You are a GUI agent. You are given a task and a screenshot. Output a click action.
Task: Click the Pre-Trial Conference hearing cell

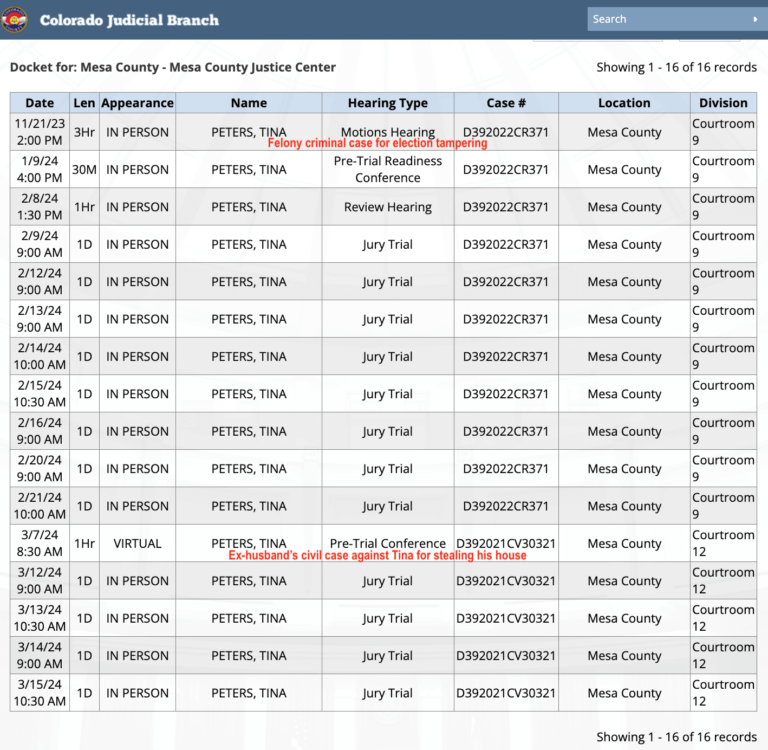(388, 543)
